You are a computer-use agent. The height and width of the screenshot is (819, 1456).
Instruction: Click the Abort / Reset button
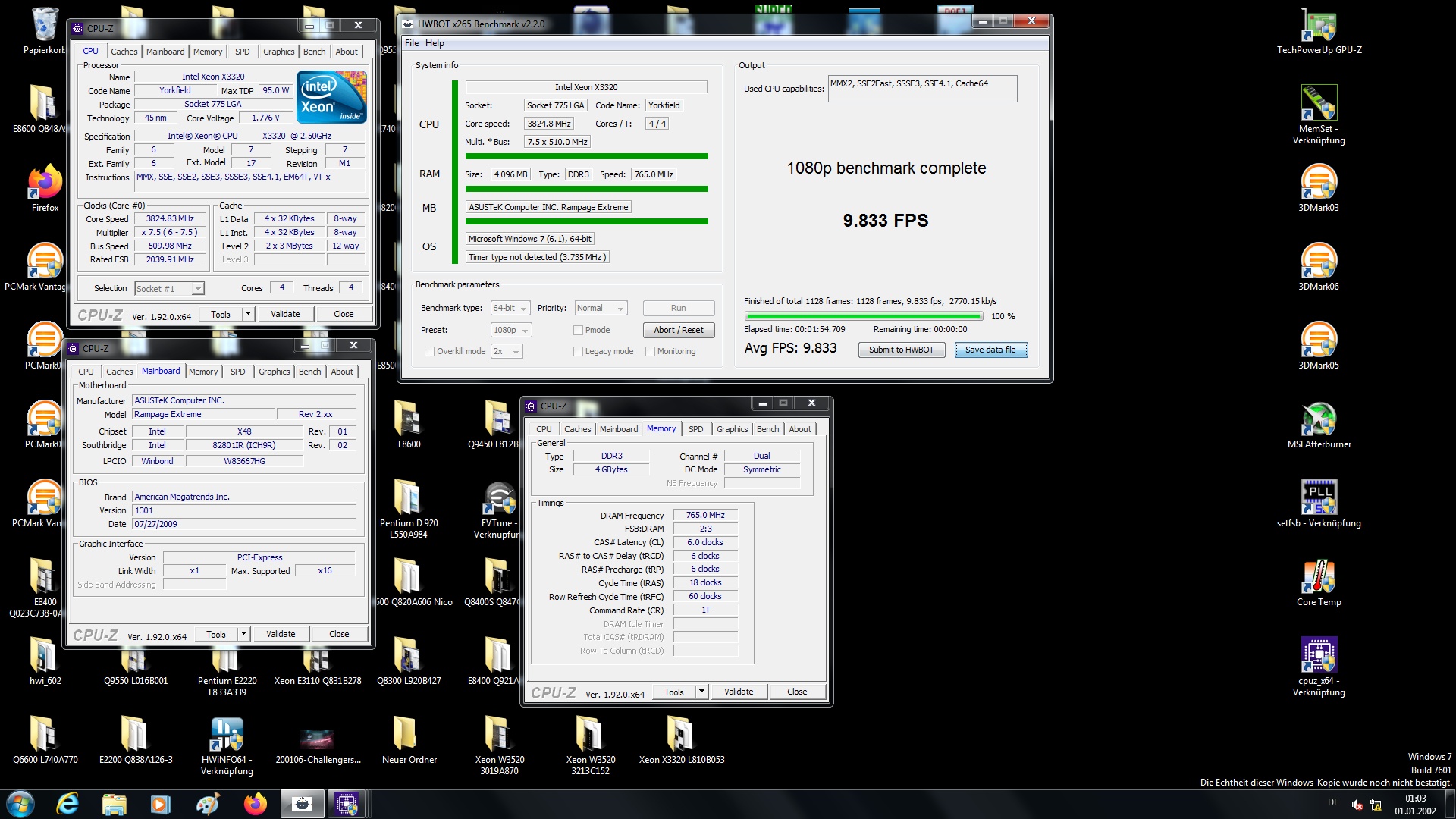pos(679,331)
